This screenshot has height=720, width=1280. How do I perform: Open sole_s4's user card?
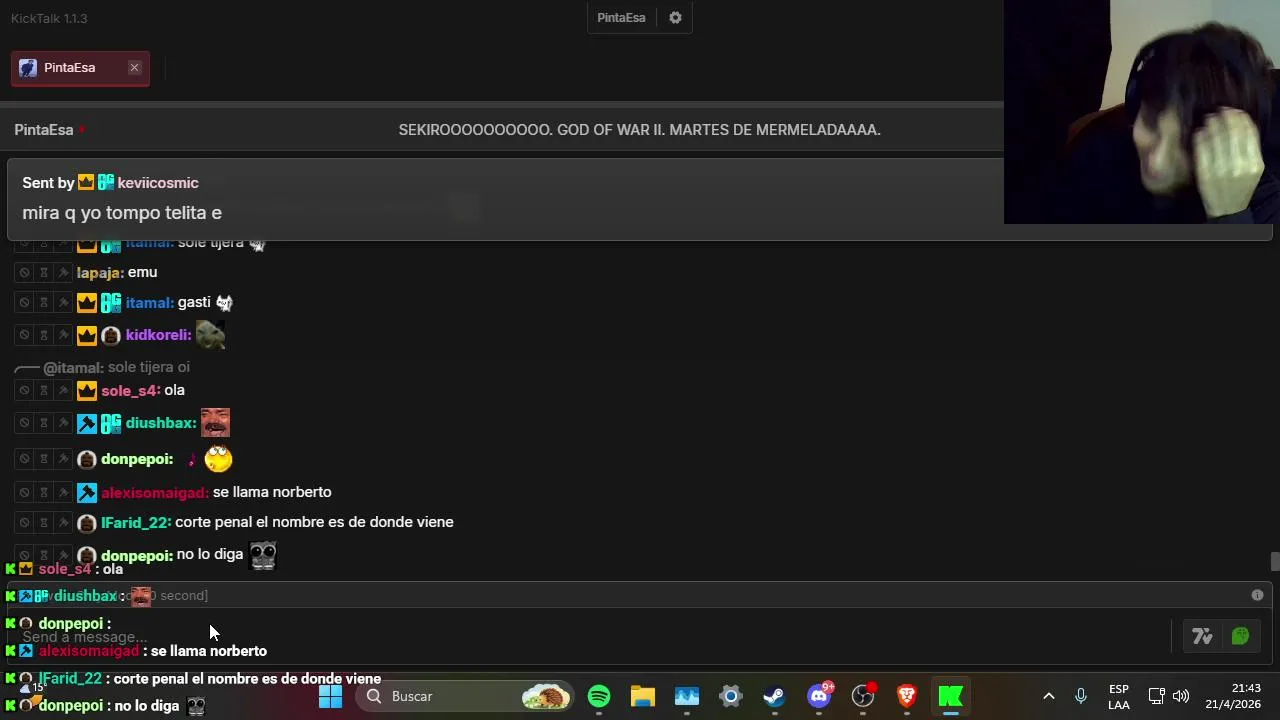[131, 391]
